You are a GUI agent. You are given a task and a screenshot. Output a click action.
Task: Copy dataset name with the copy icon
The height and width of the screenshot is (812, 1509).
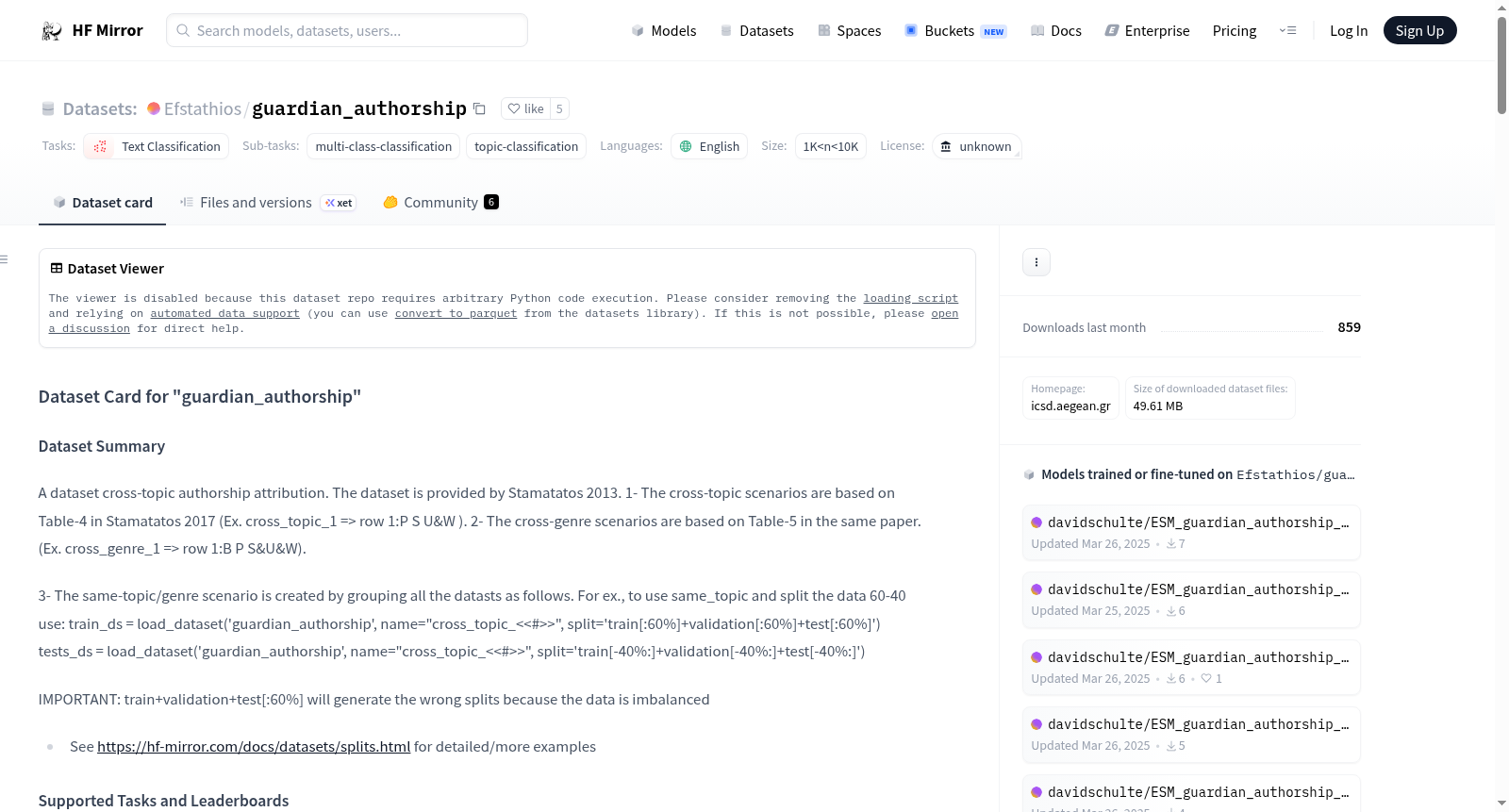[479, 108]
